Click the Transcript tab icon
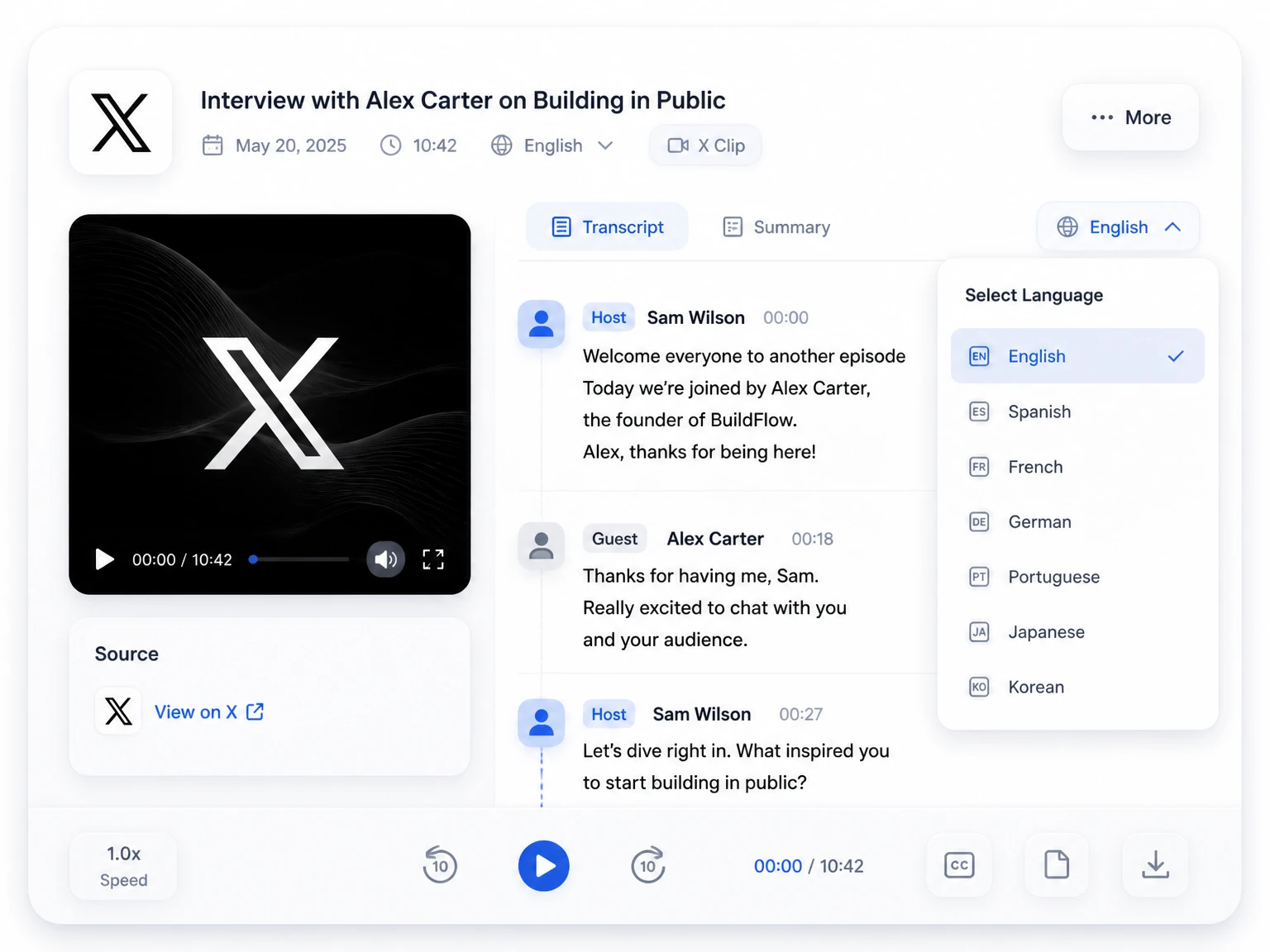 click(561, 226)
